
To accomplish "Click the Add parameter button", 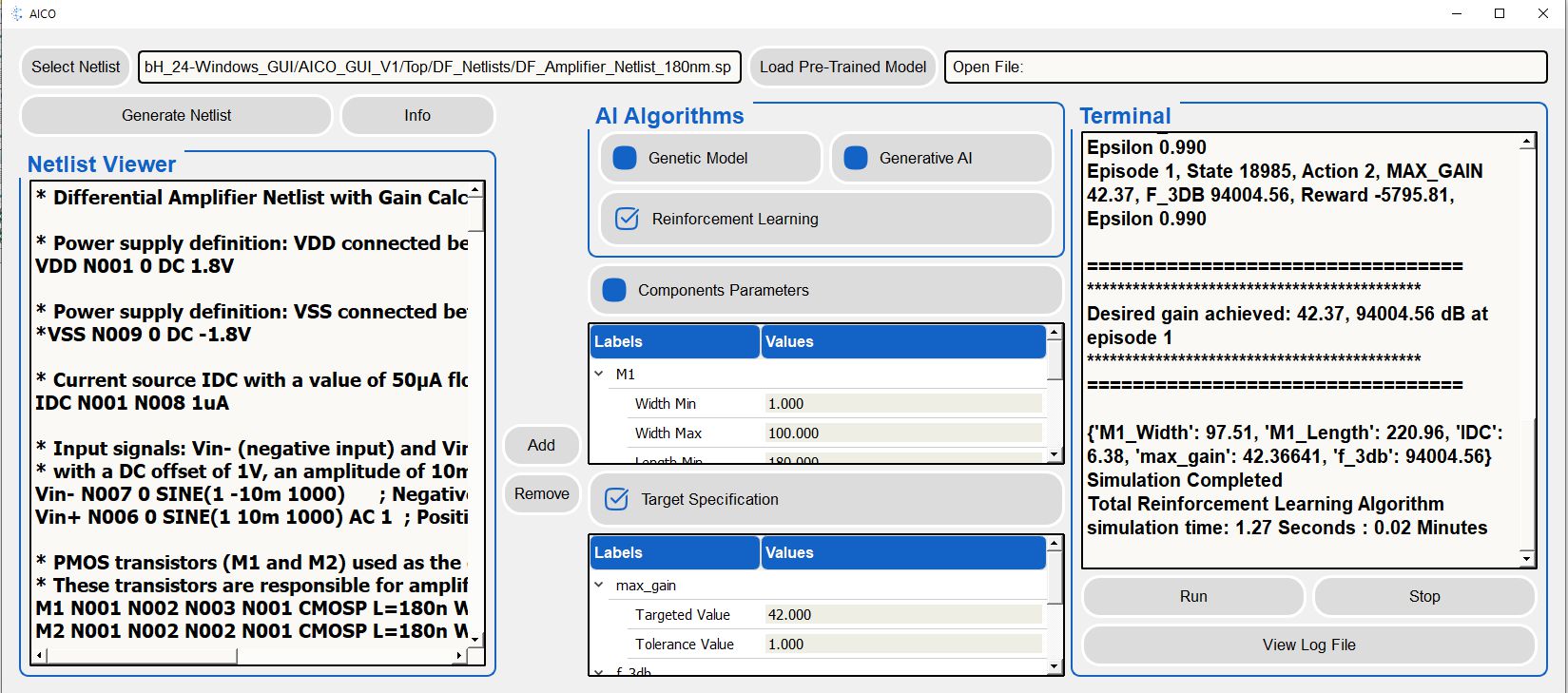I will (541, 445).
